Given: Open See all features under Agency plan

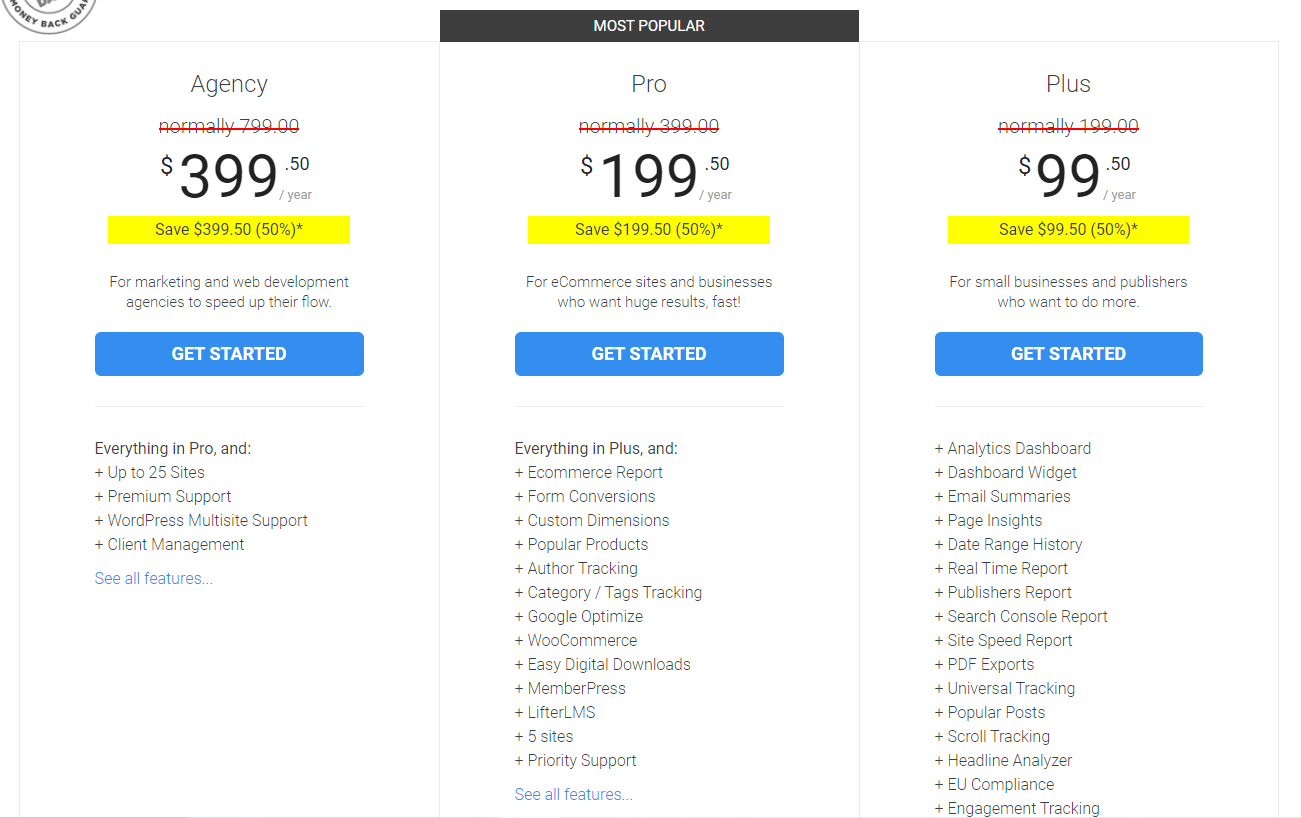Looking at the screenshot, I should point(153,577).
